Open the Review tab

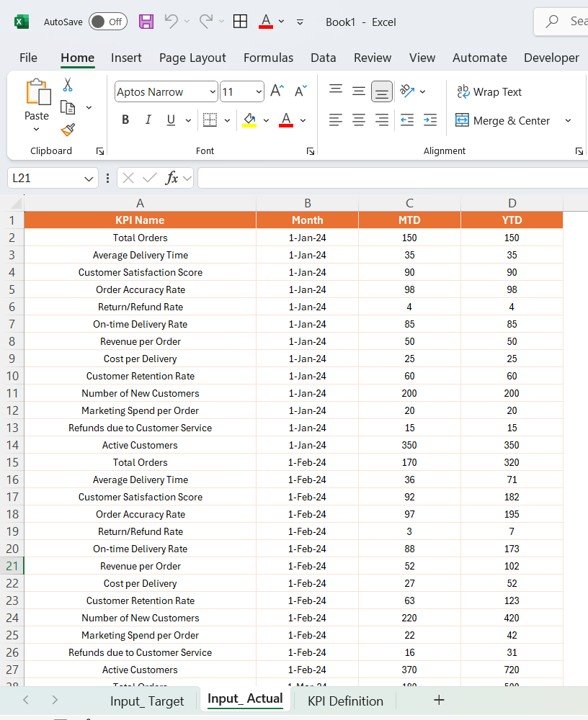click(x=372, y=57)
